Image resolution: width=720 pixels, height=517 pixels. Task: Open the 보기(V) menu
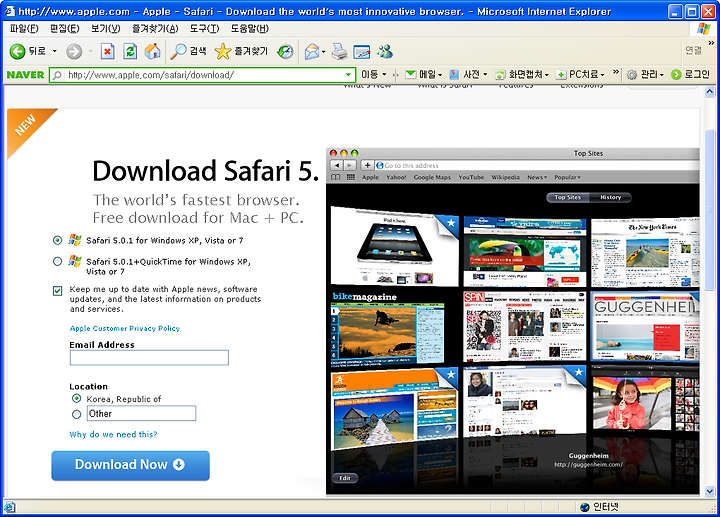[x=106, y=28]
